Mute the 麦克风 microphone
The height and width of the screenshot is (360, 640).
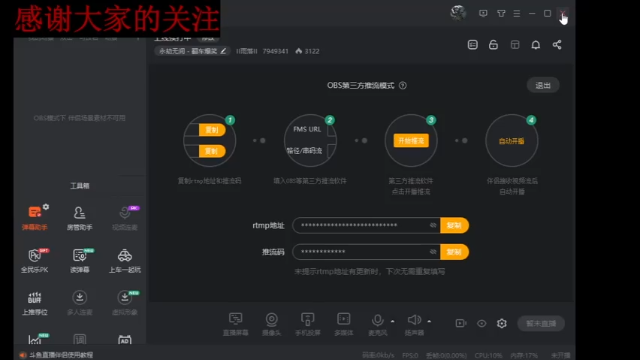378,324
